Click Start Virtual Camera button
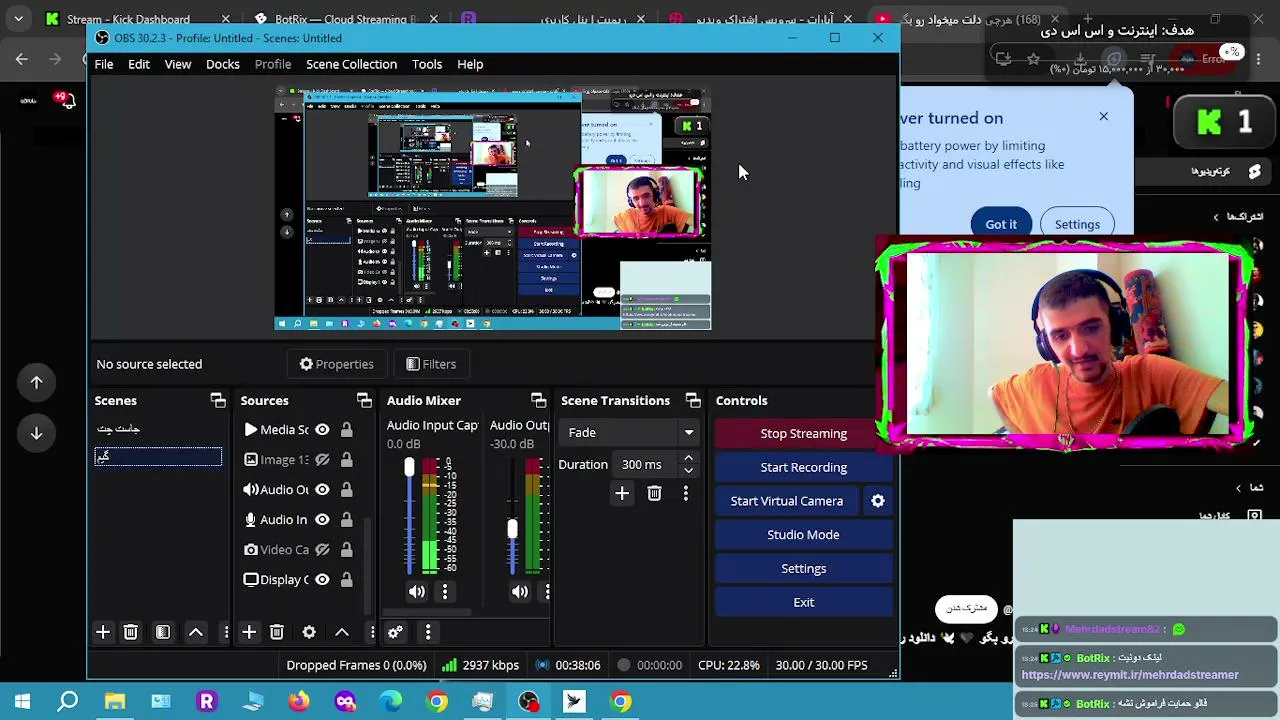 [787, 501]
